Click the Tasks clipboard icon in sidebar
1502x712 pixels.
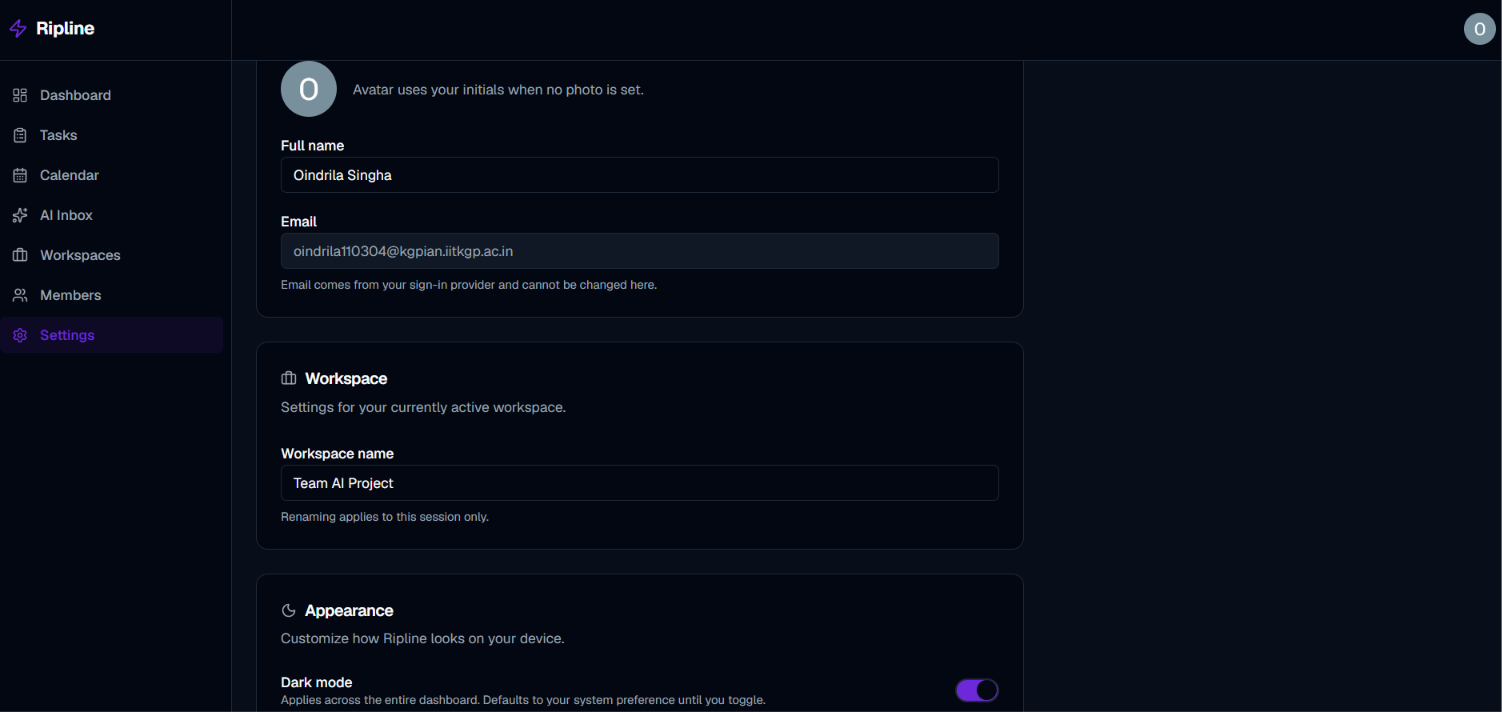(20, 135)
